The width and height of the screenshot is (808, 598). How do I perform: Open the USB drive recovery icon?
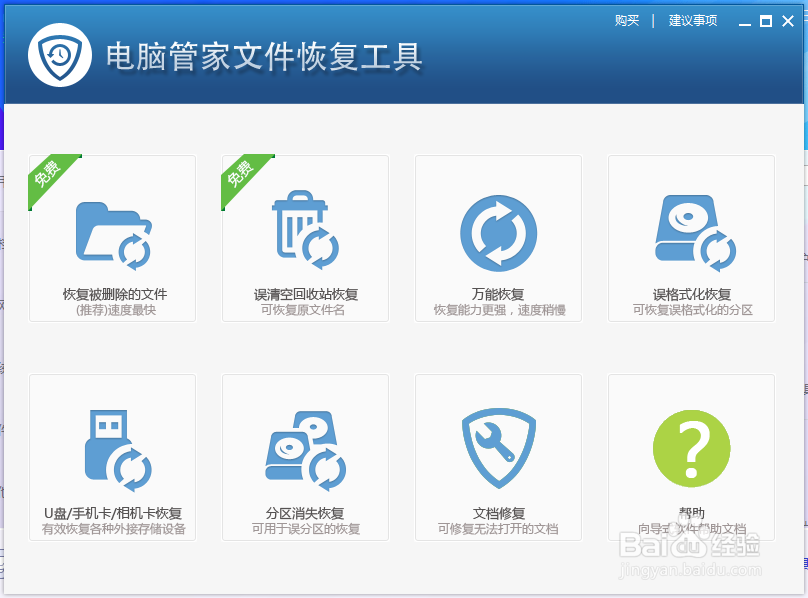(118, 451)
